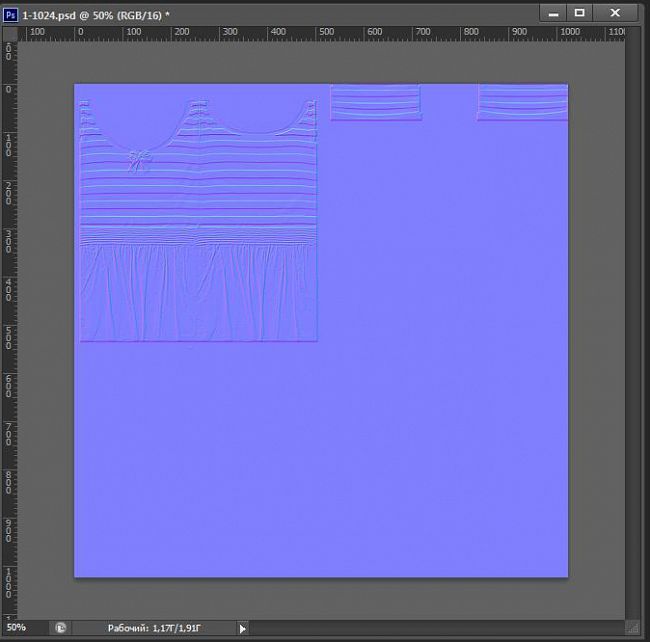Click the ruler origin corner box
Screen dimensions: 650x642
click(9, 32)
